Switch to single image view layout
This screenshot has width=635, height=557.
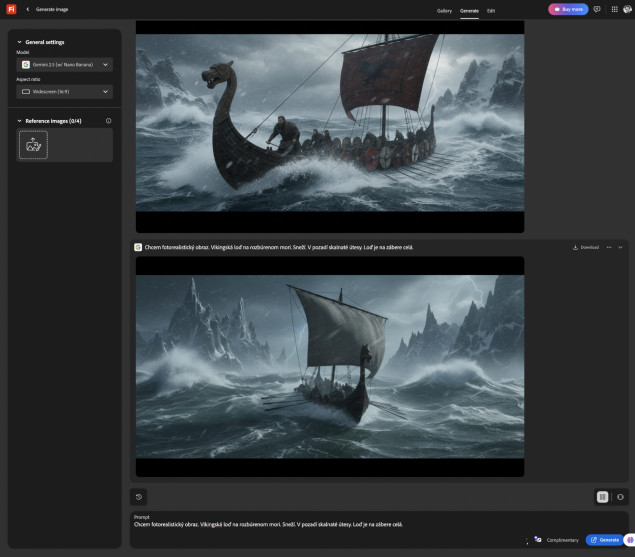coord(620,496)
